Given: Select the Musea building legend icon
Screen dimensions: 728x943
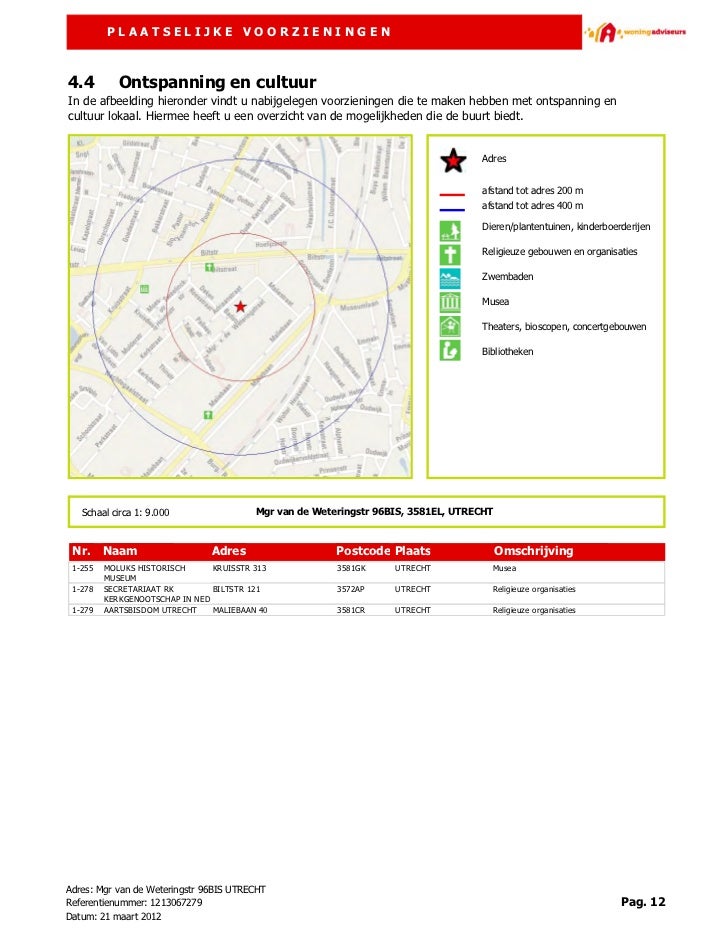Looking at the screenshot, I should (x=450, y=302).
